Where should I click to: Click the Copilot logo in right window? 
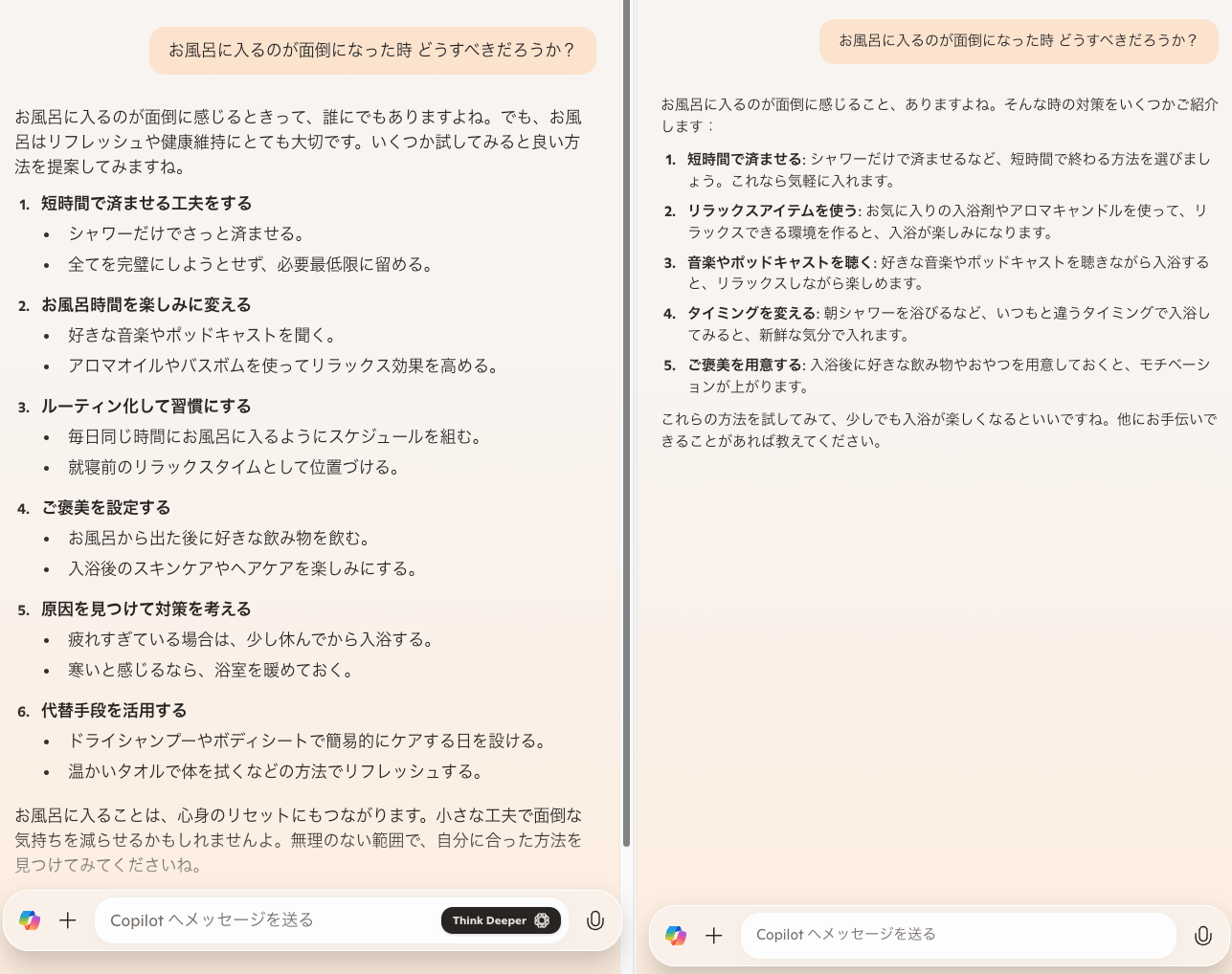coord(676,936)
